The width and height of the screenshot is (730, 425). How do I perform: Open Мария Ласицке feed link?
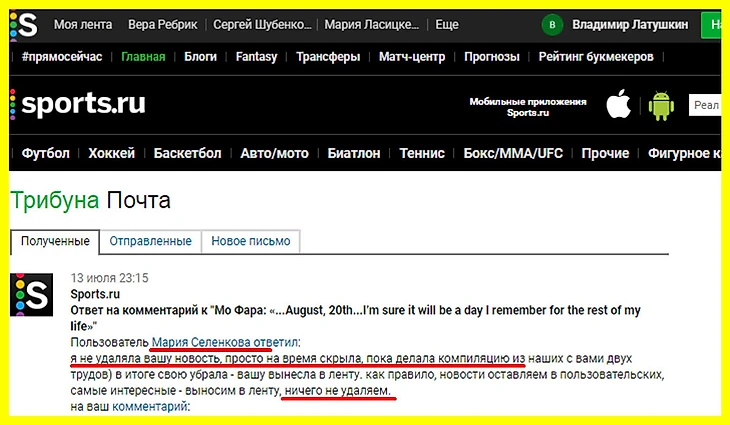(x=371, y=25)
